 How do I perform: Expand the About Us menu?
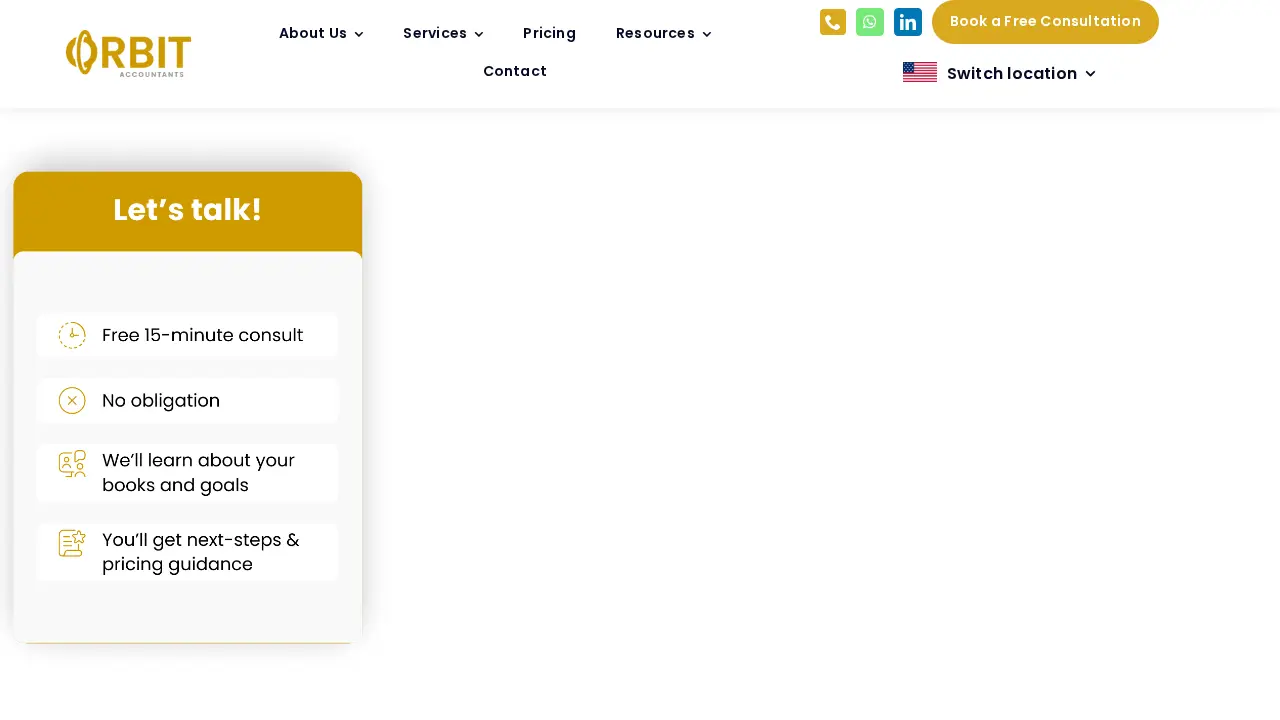pos(321,33)
